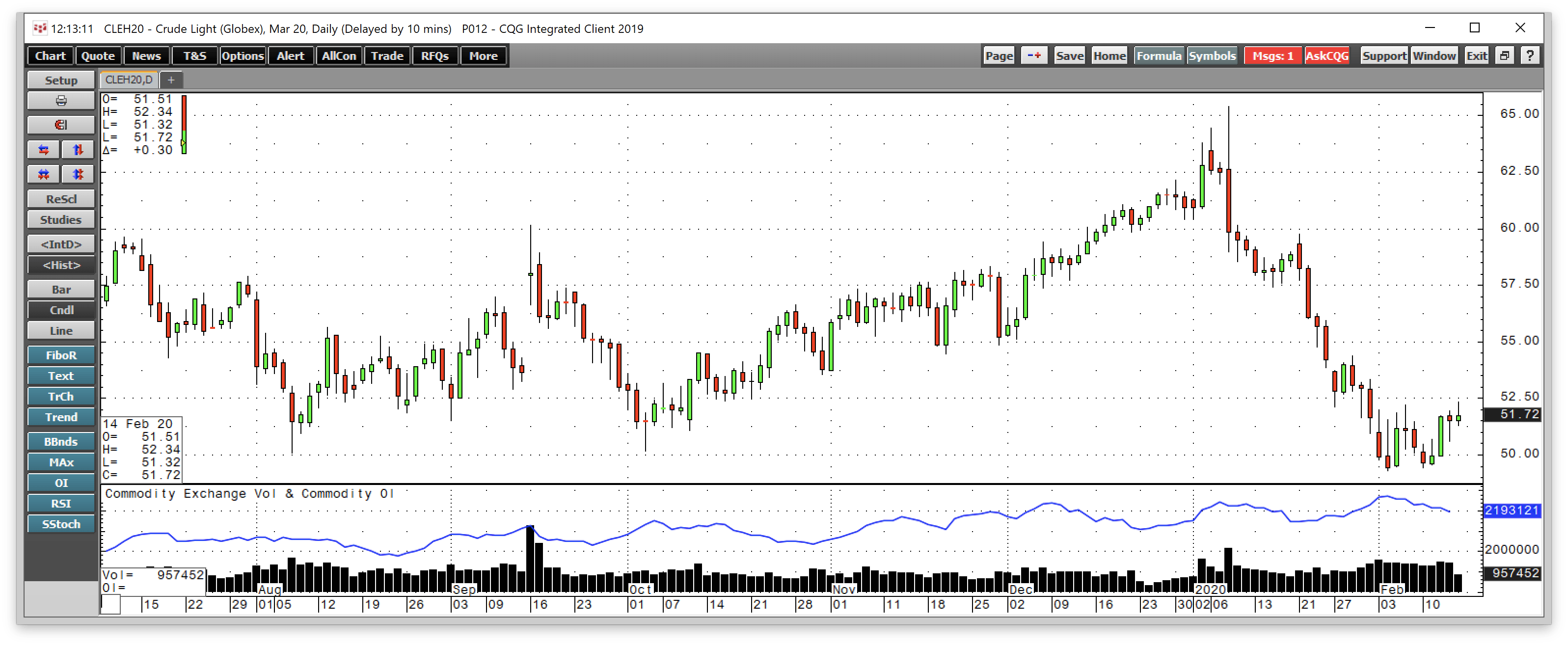This screenshot has height=645, width=1568.
Task: Add a new chart tab with plus
Action: [171, 80]
